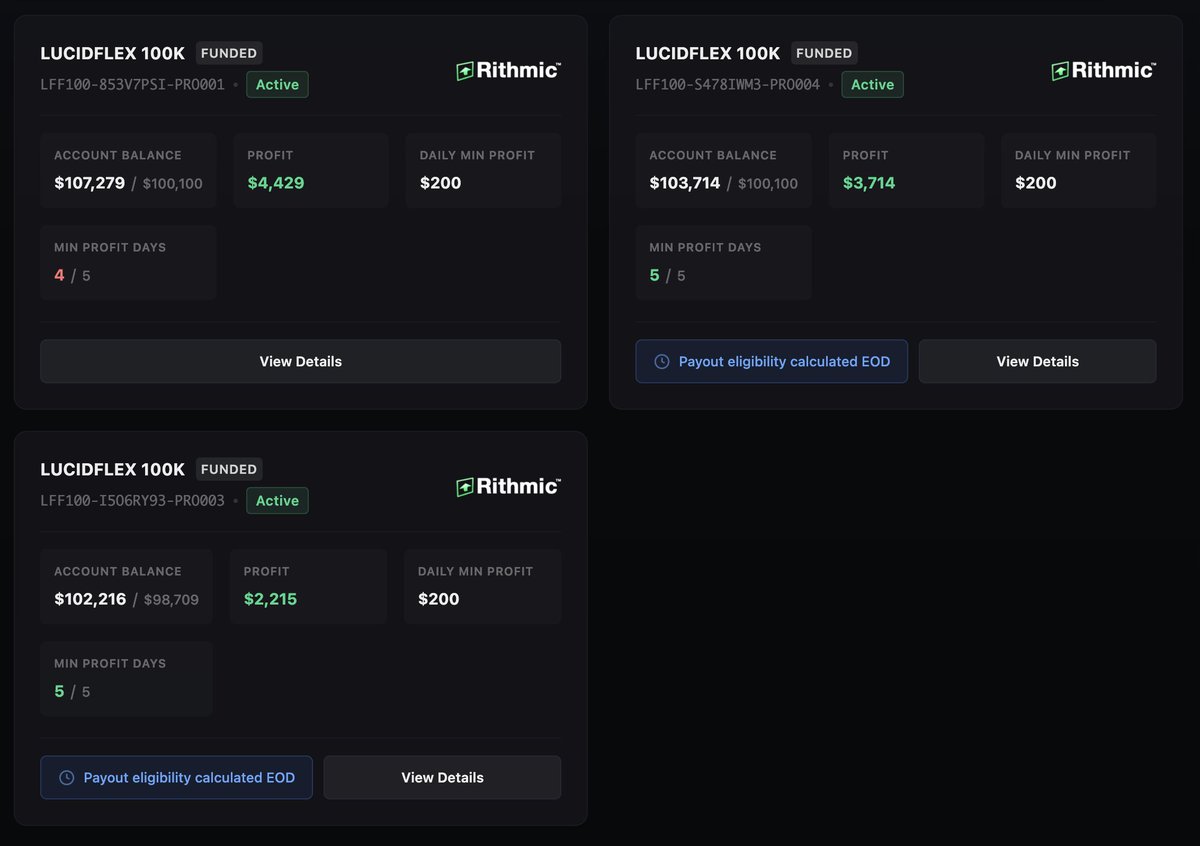Click Daily Min Profit $200 on PRO001 card
This screenshot has width=1200, height=846.
pyautogui.click(x=440, y=183)
